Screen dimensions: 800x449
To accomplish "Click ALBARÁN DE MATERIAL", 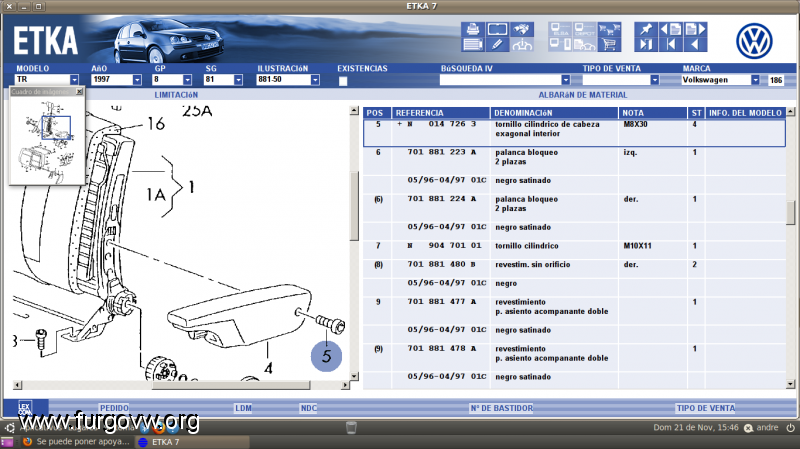I will tap(583, 95).
